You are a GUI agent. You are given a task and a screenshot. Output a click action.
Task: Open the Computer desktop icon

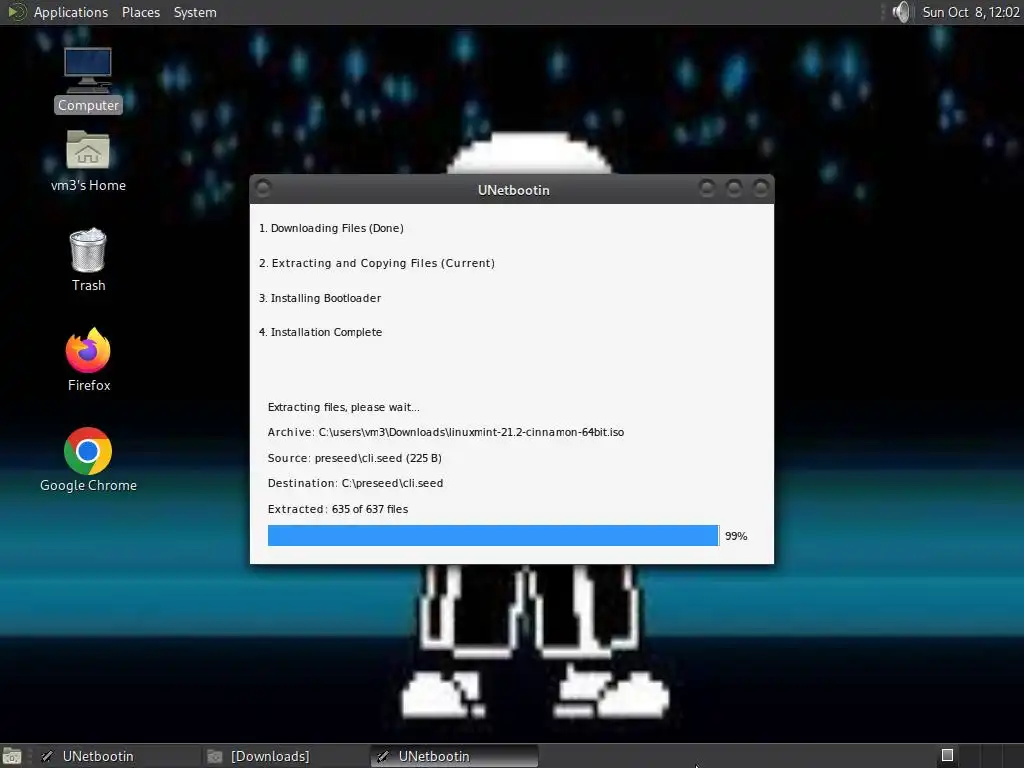pyautogui.click(x=88, y=80)
